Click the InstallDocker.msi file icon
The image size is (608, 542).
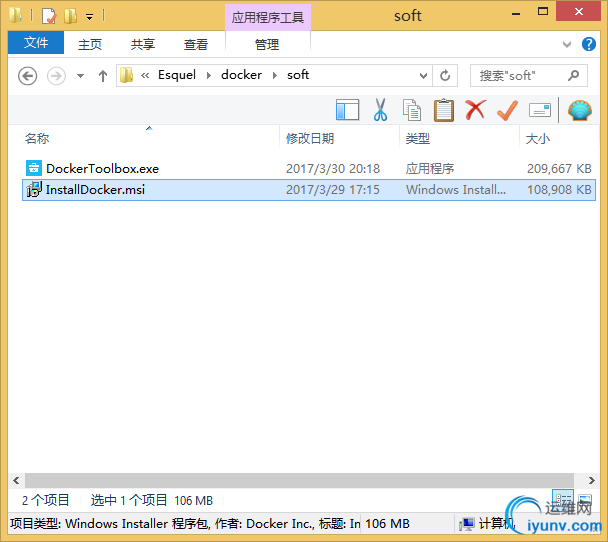pyautogui.click(x=34, y=190)
